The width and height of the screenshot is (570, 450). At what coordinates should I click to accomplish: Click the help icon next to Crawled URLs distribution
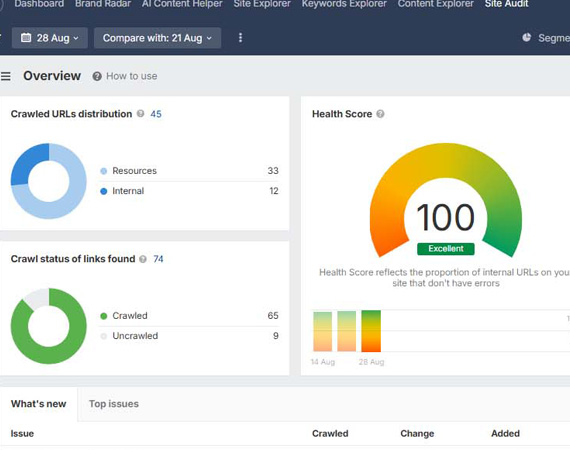tap(140, 114)
